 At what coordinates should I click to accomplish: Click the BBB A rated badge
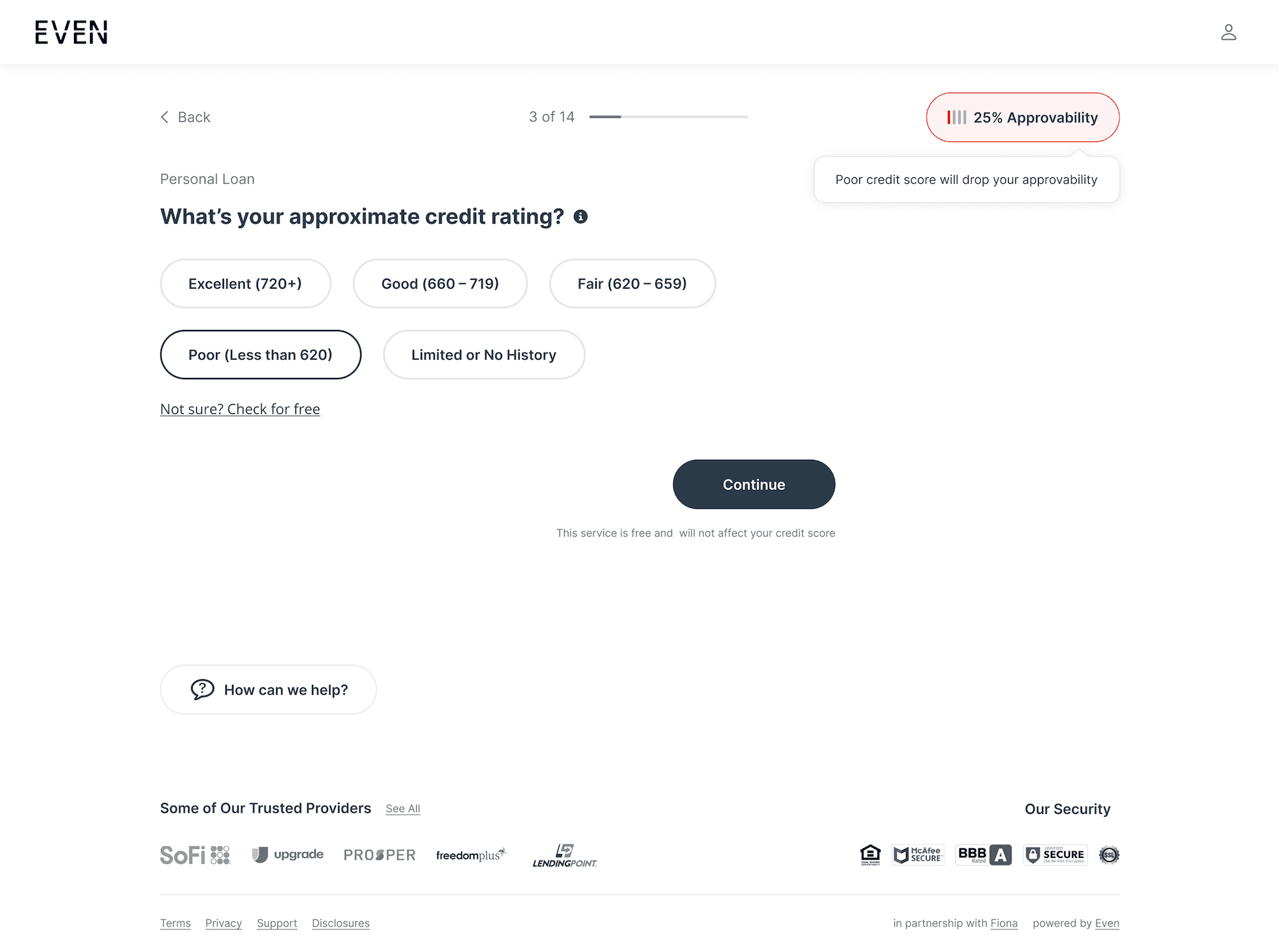(983, 855)
